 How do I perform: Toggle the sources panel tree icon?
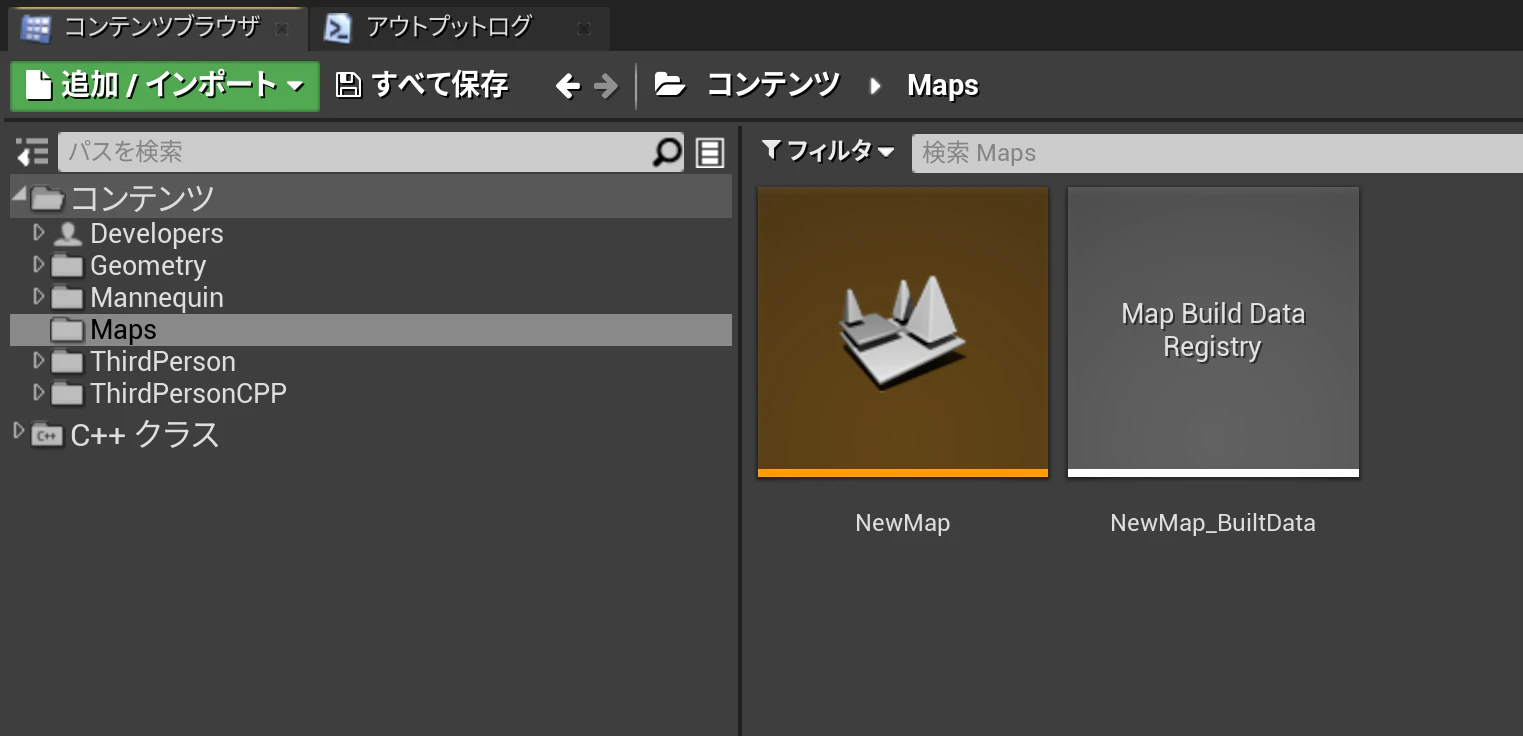click(x=32, y=152)
